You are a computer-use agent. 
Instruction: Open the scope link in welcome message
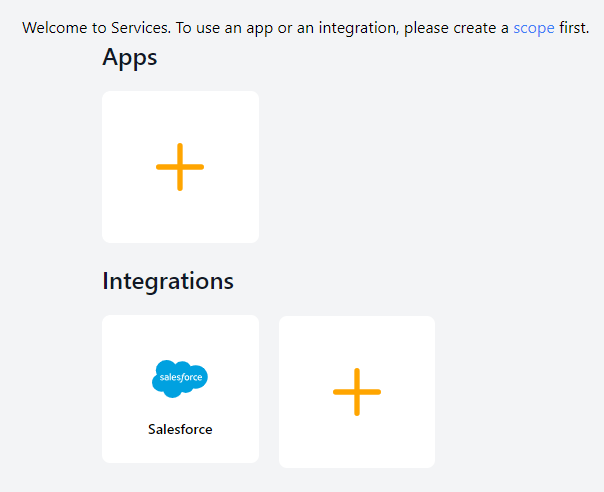(x=534, y=28)
